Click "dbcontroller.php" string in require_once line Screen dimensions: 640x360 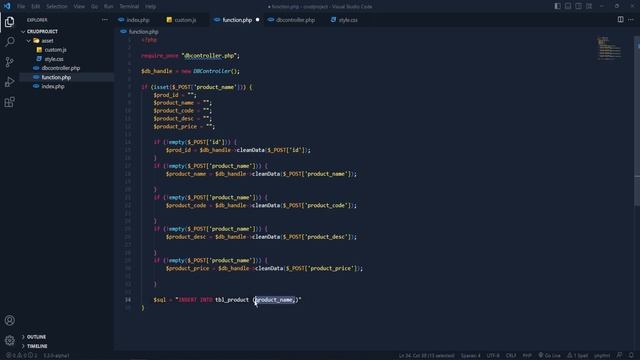point(210,56)
